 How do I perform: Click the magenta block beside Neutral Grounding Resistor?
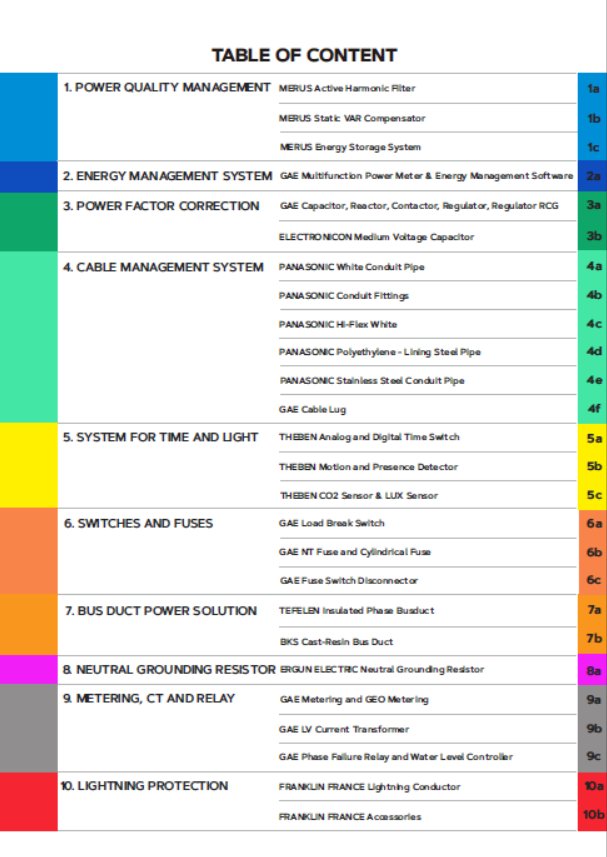[28, 669]
